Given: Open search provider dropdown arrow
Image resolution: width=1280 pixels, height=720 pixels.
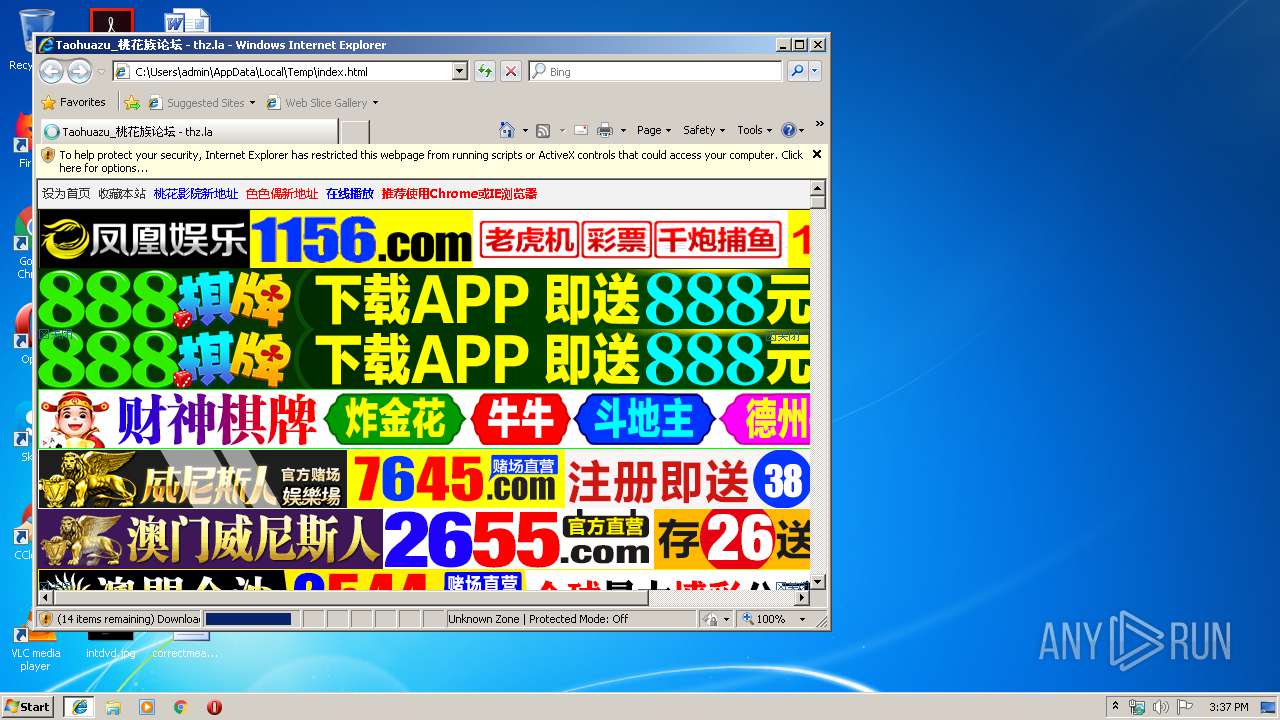Looking at the screenshot, I should click(x=815, y=71).
